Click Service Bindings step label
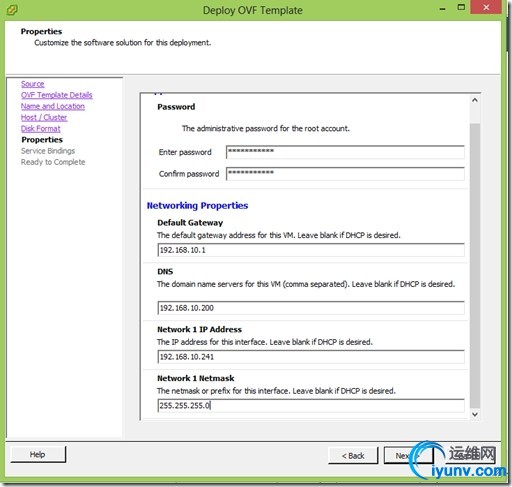The width and height of the screenshot is (512, 487). (x=48, y=151)
